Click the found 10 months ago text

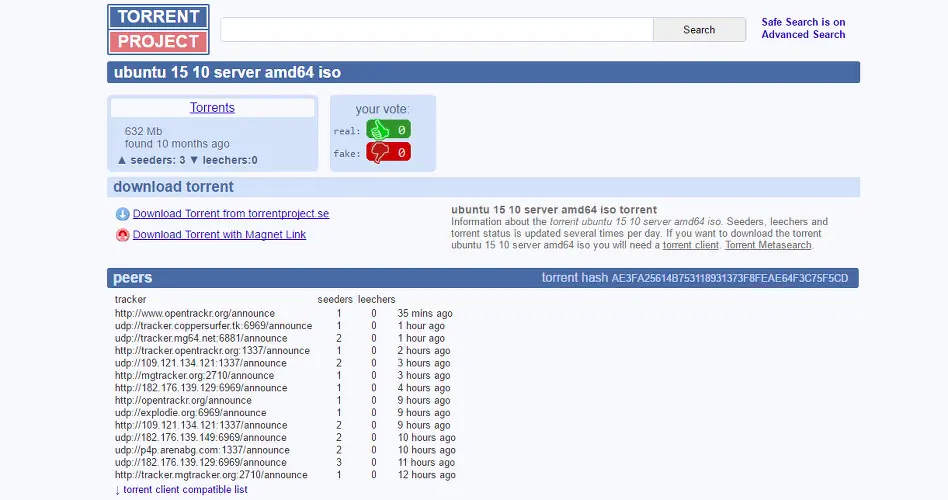pos(177,144)
